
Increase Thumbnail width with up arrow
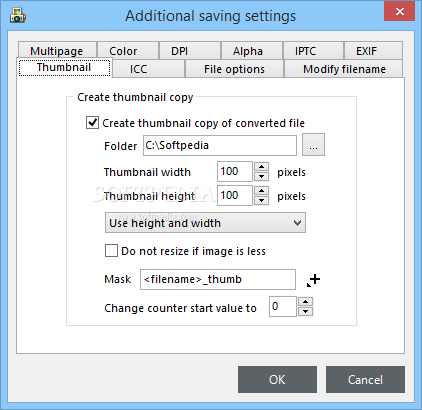[262, 167]
